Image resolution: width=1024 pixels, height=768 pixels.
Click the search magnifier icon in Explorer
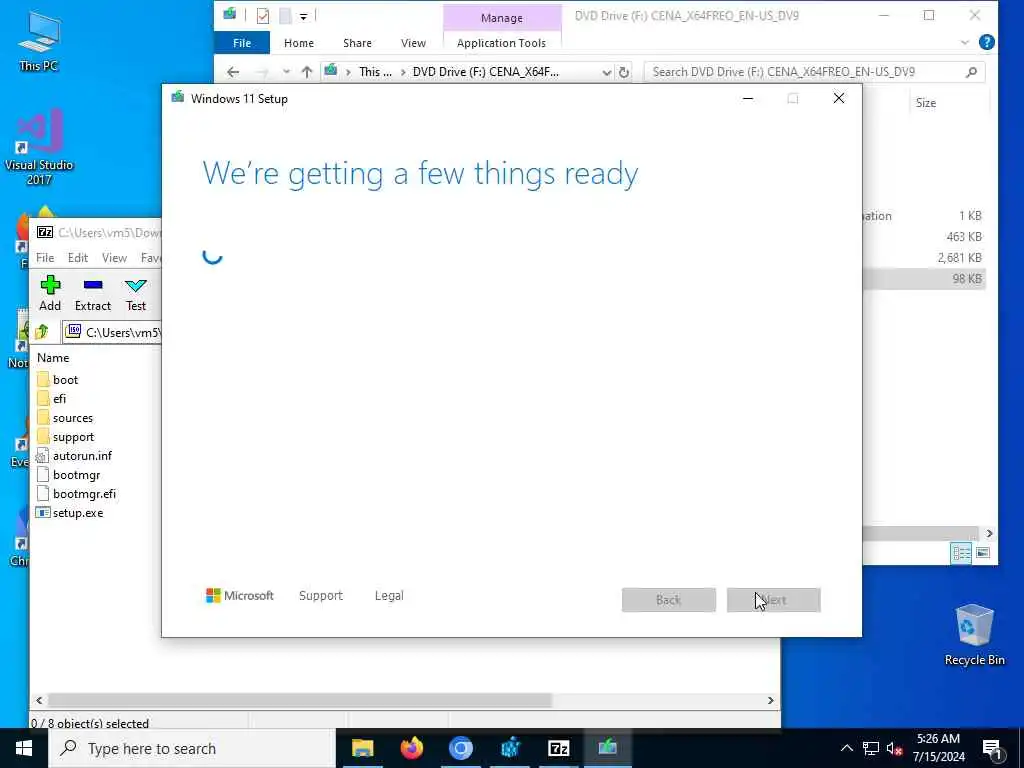972,72
